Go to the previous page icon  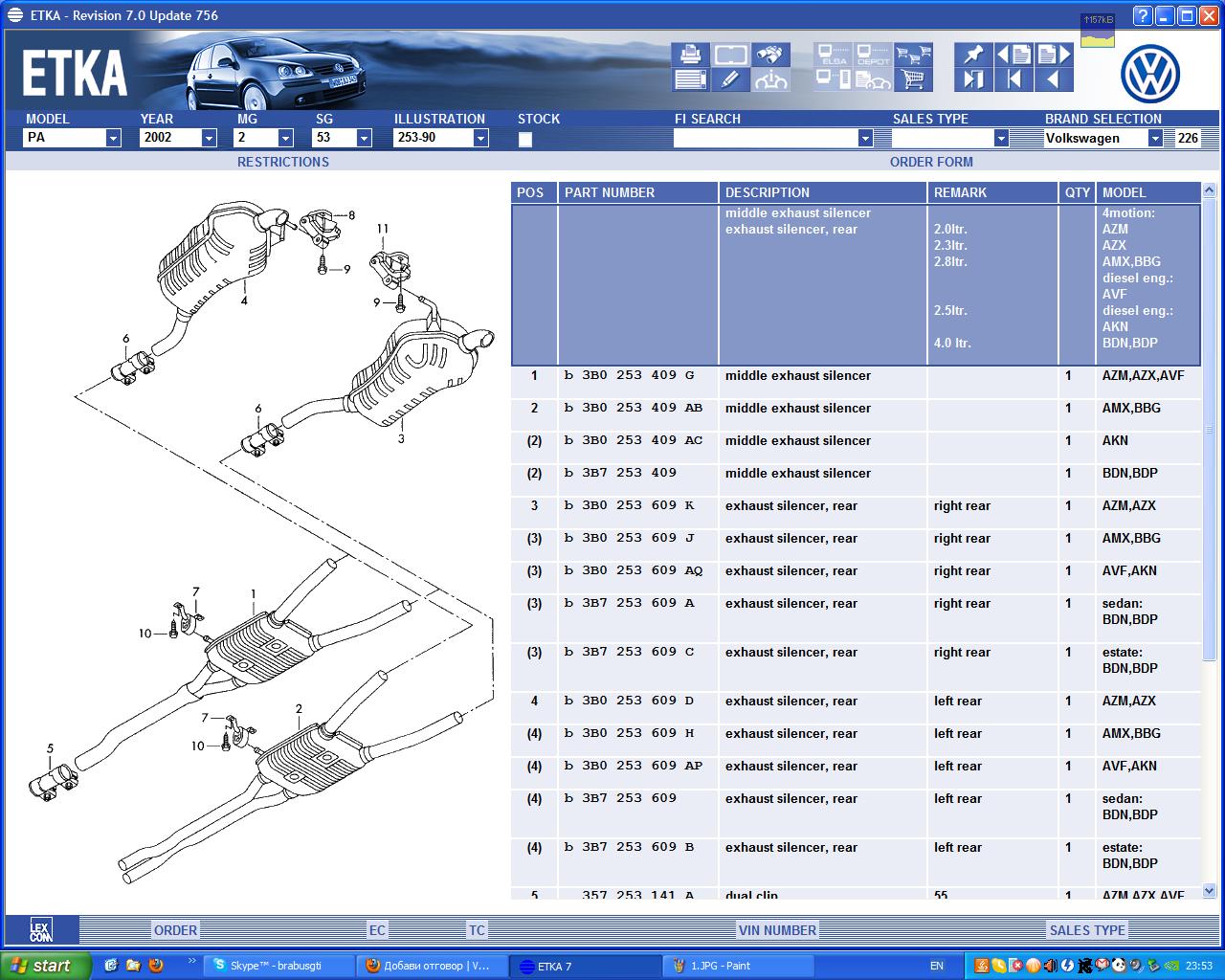(x=1014, y=55)
